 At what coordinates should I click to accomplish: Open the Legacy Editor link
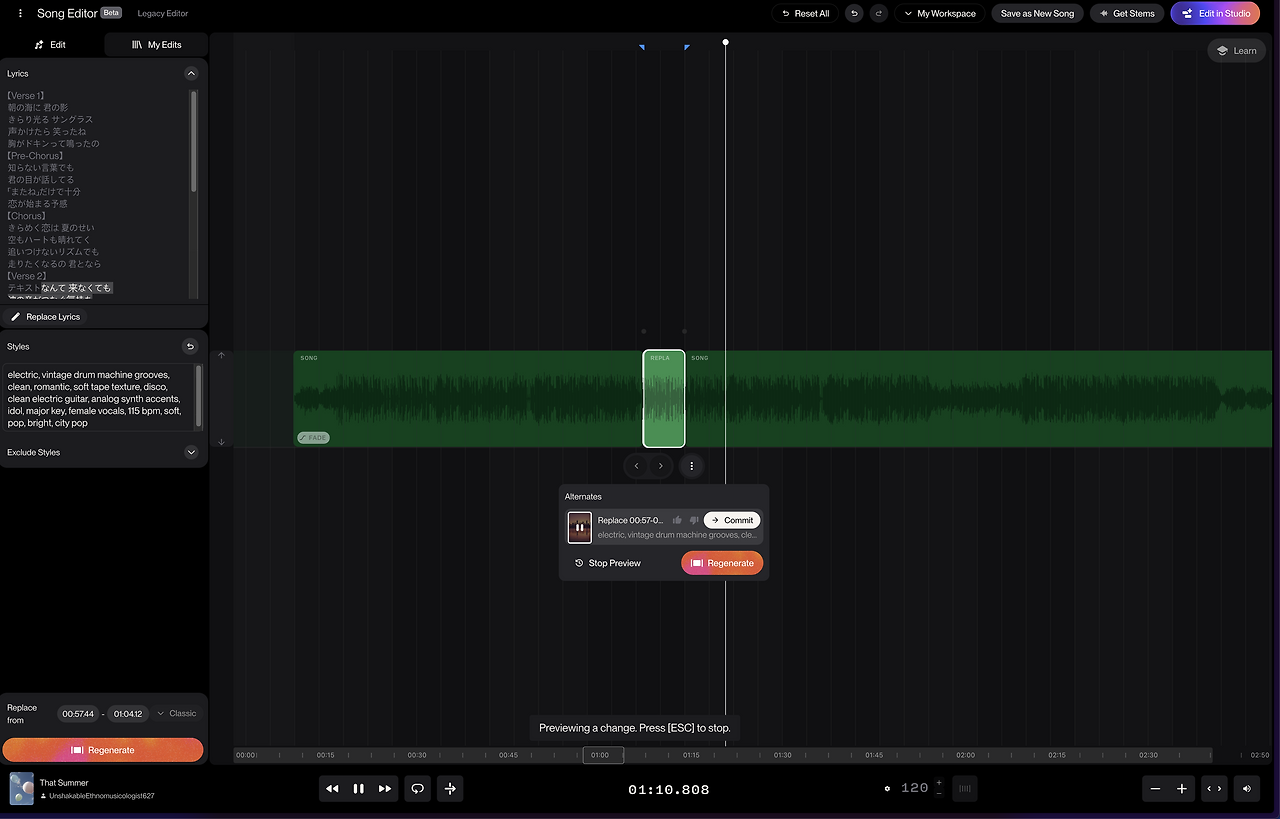163,14
